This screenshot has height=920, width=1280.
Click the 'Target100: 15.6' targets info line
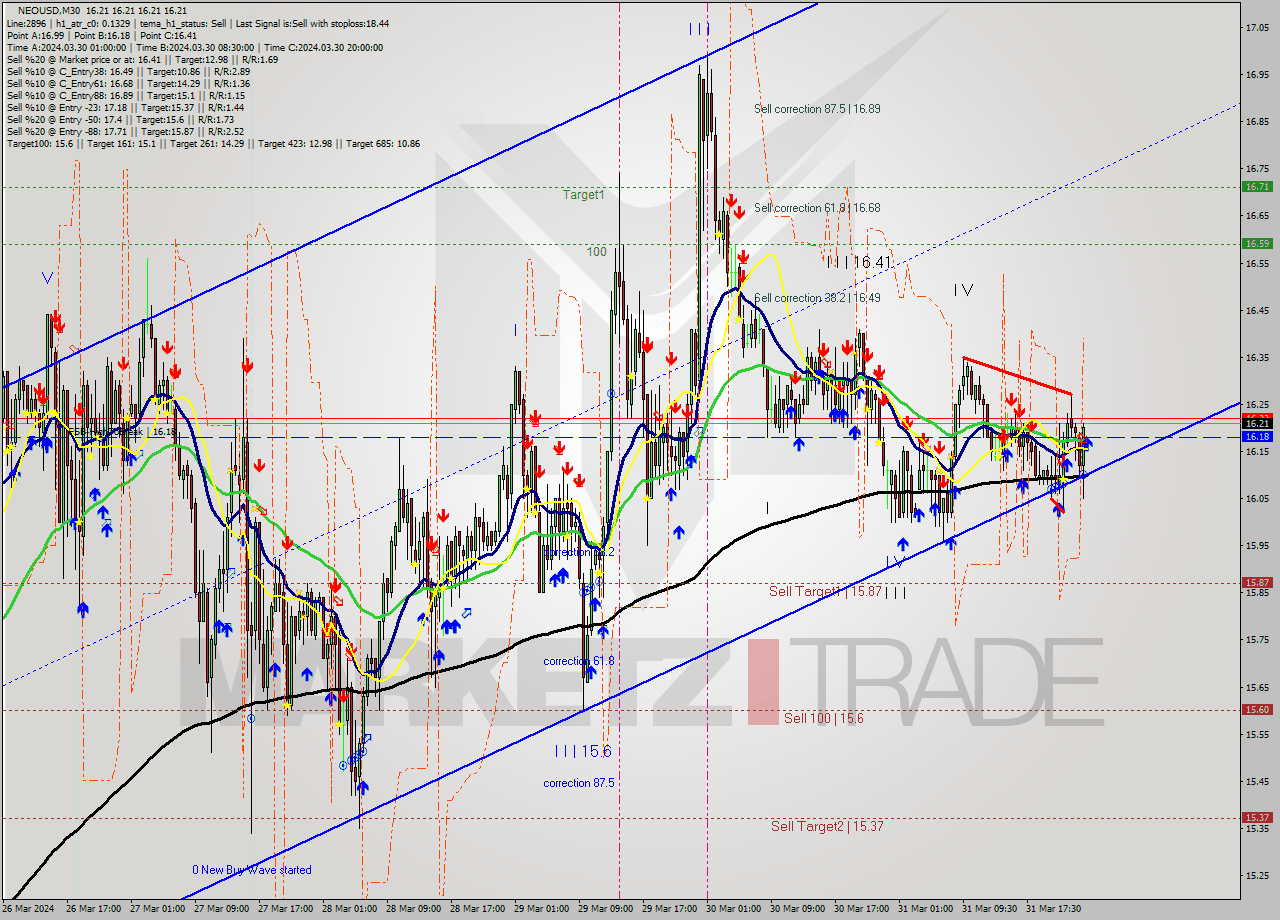coord(213,144)
